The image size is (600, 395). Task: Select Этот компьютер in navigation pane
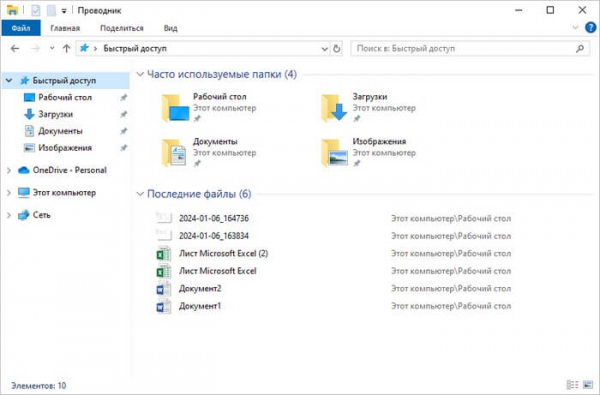click(64, 193)
